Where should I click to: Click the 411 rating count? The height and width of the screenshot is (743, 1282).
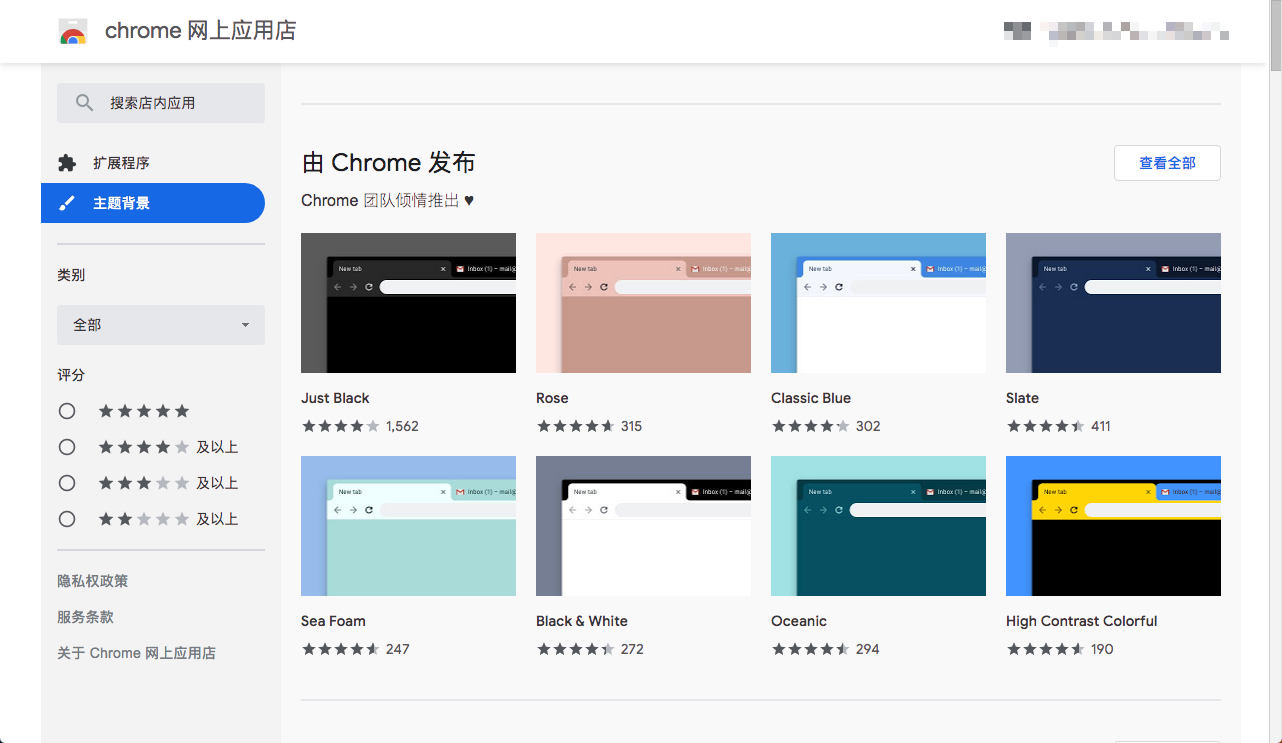pos(1101,426)
